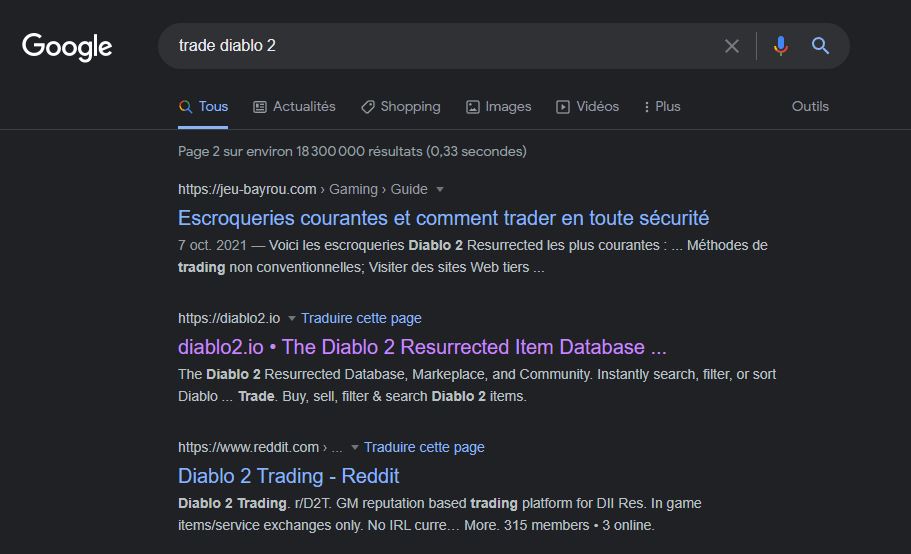This screenshot has width=911, height=554.
Task: Click inside the search text field
Action: [x=440, y=46]
